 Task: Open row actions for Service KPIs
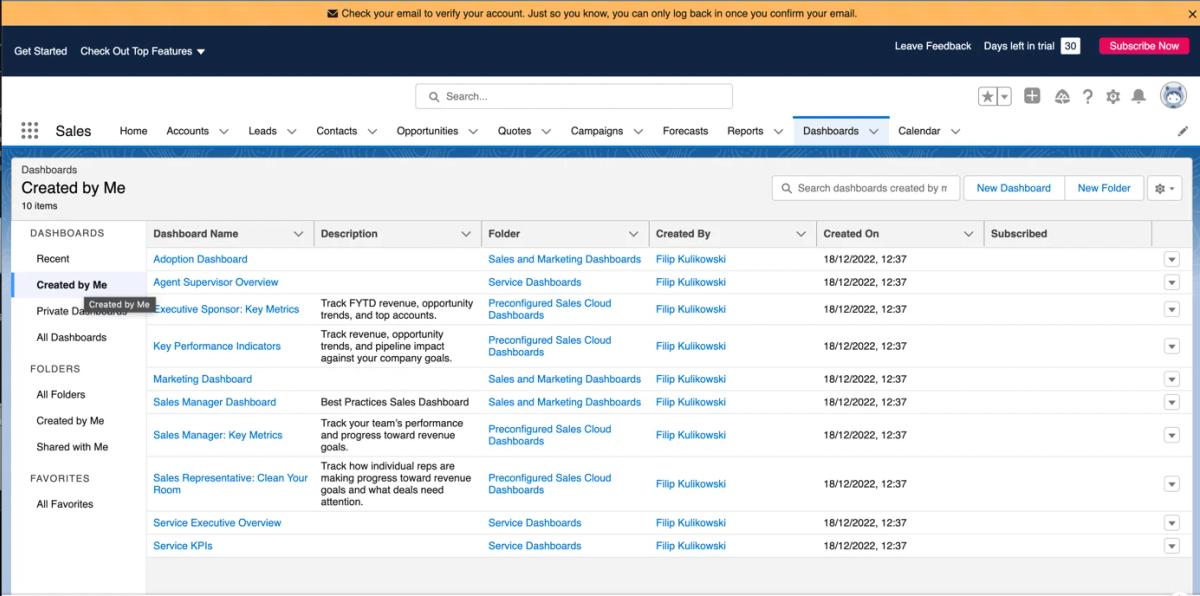click(1172, 547)
